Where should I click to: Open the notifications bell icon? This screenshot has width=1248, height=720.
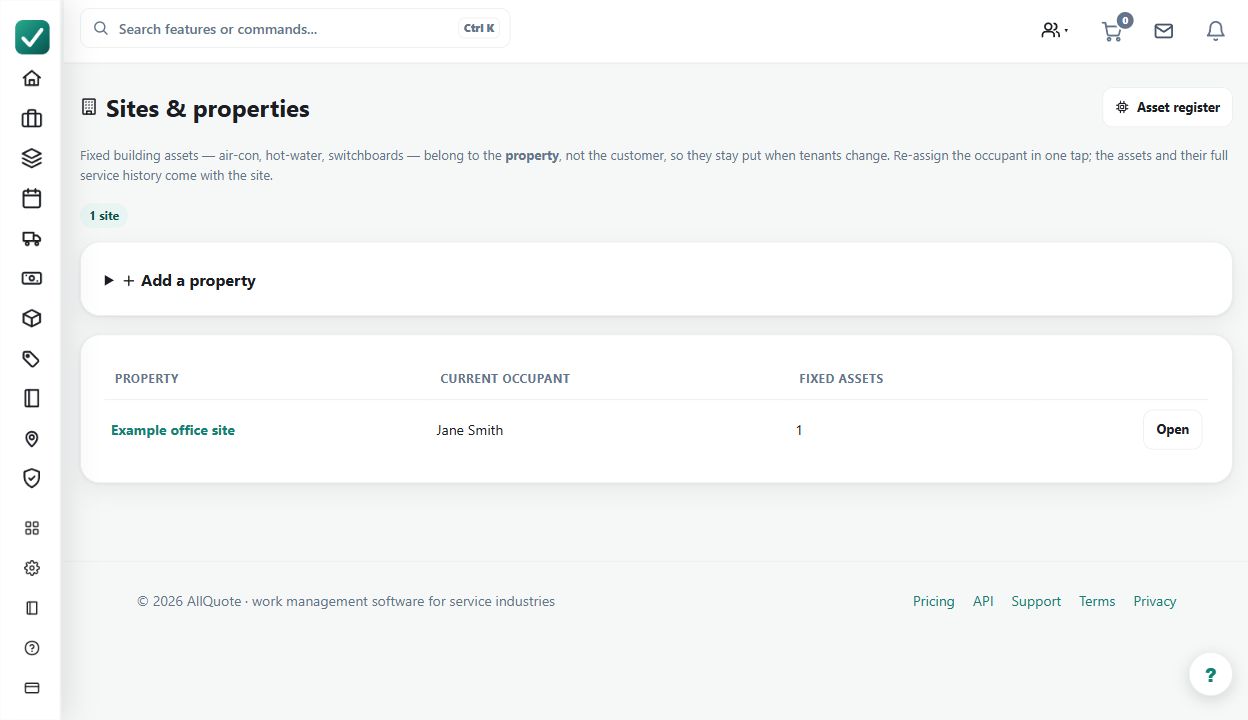pos(1216,31)
